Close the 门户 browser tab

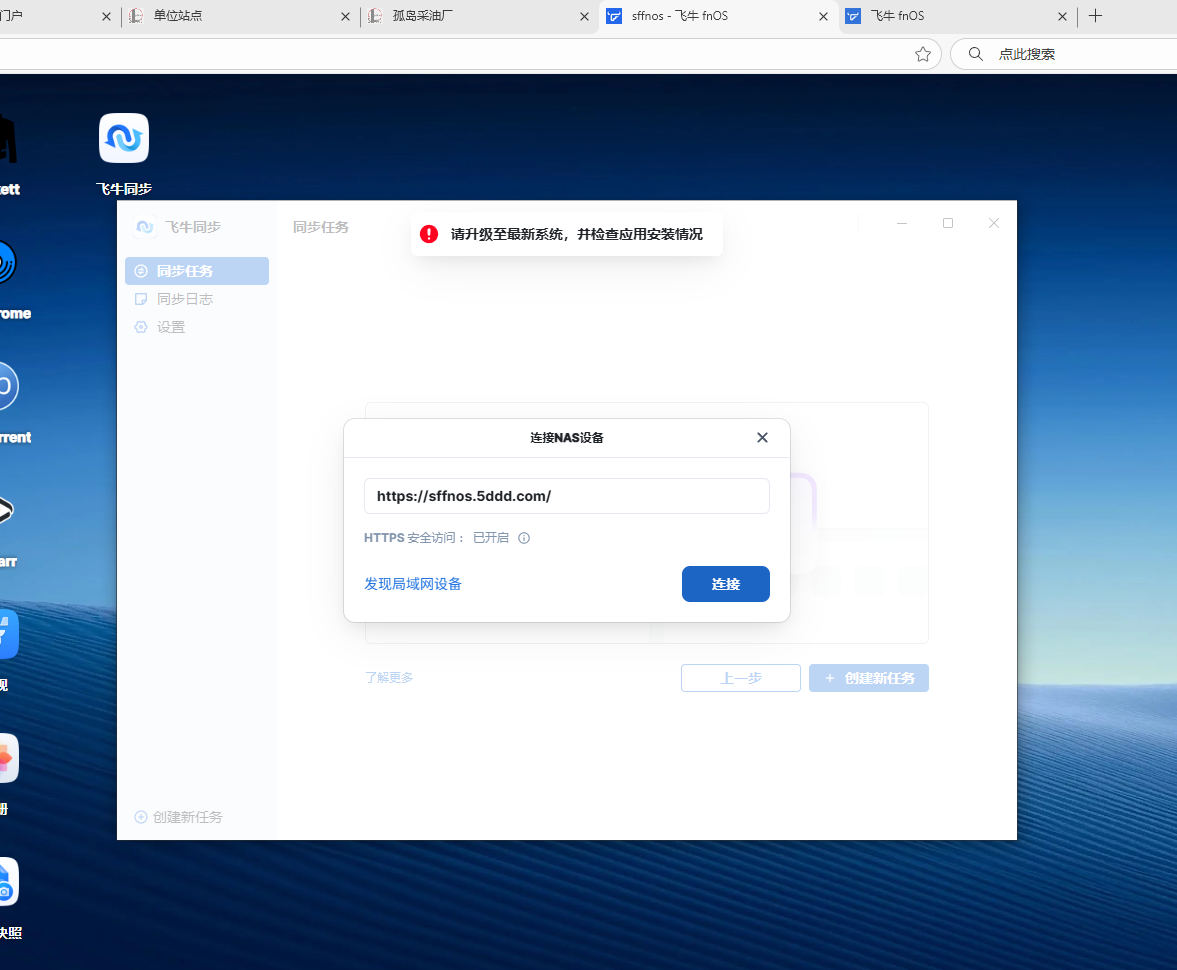(106, 17)
